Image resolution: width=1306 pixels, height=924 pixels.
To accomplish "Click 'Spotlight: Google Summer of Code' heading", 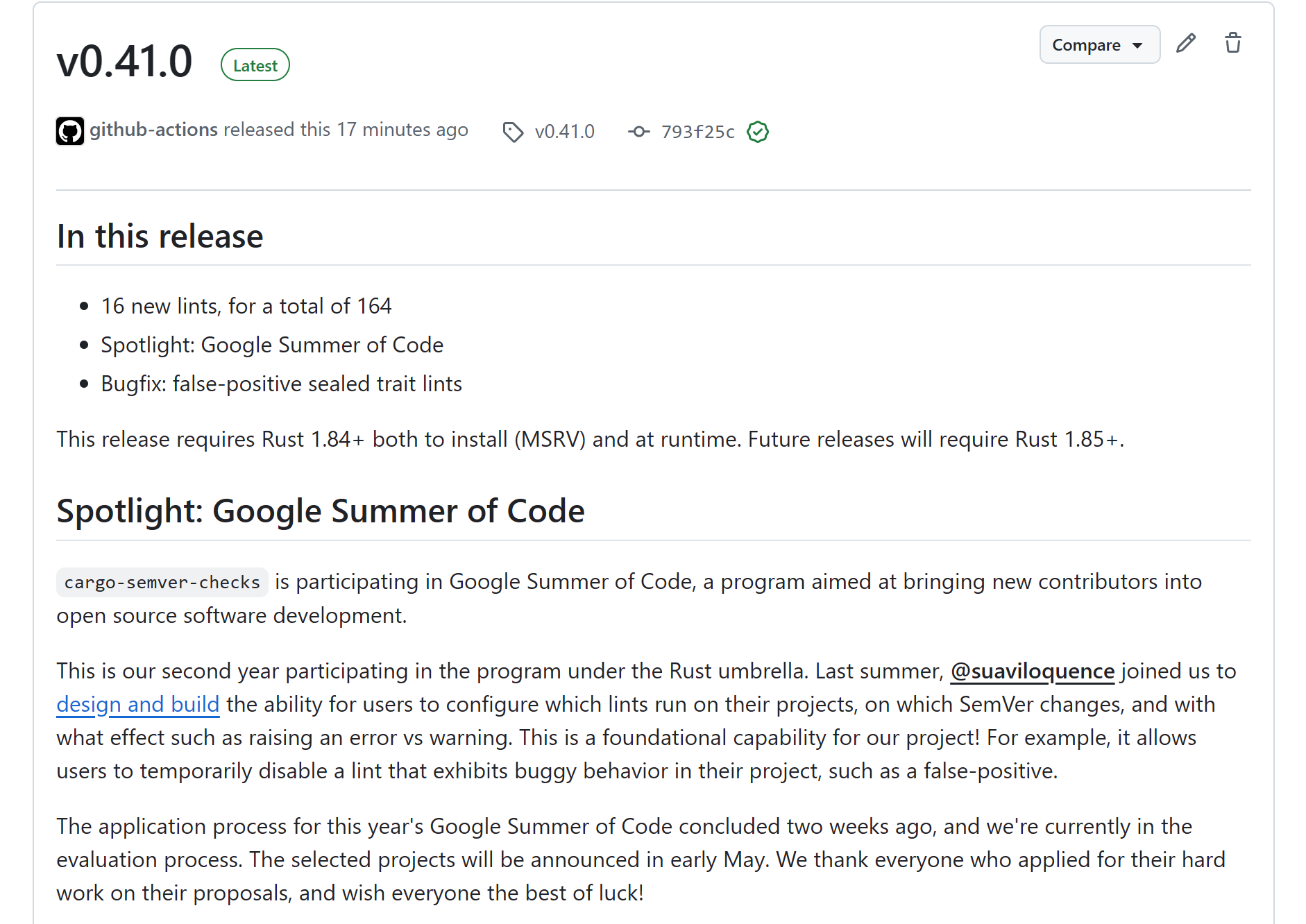I will point(321,511).
